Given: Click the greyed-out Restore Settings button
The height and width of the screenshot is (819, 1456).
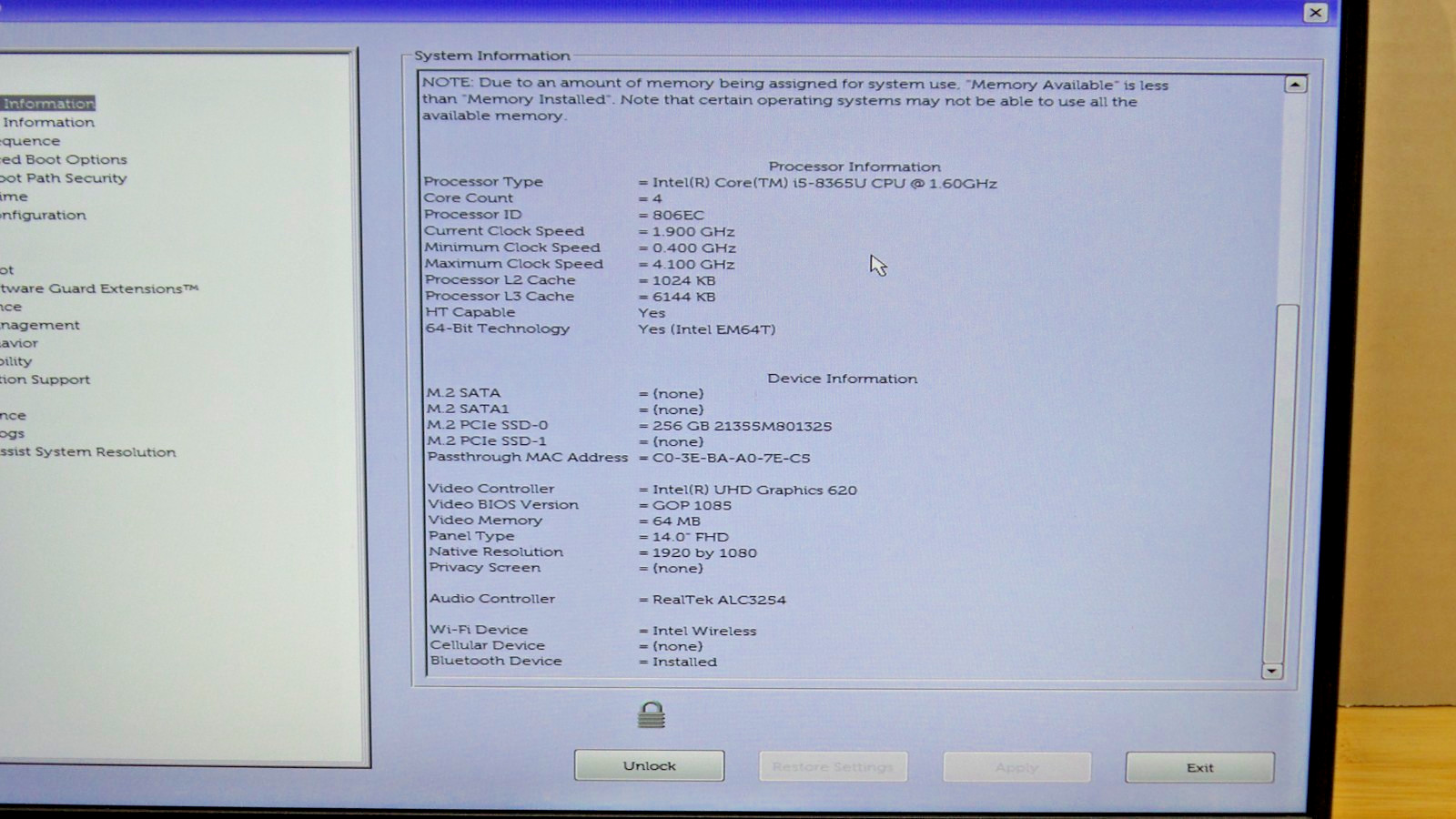Looking at the screenshot, I should (x=833, y=767).
